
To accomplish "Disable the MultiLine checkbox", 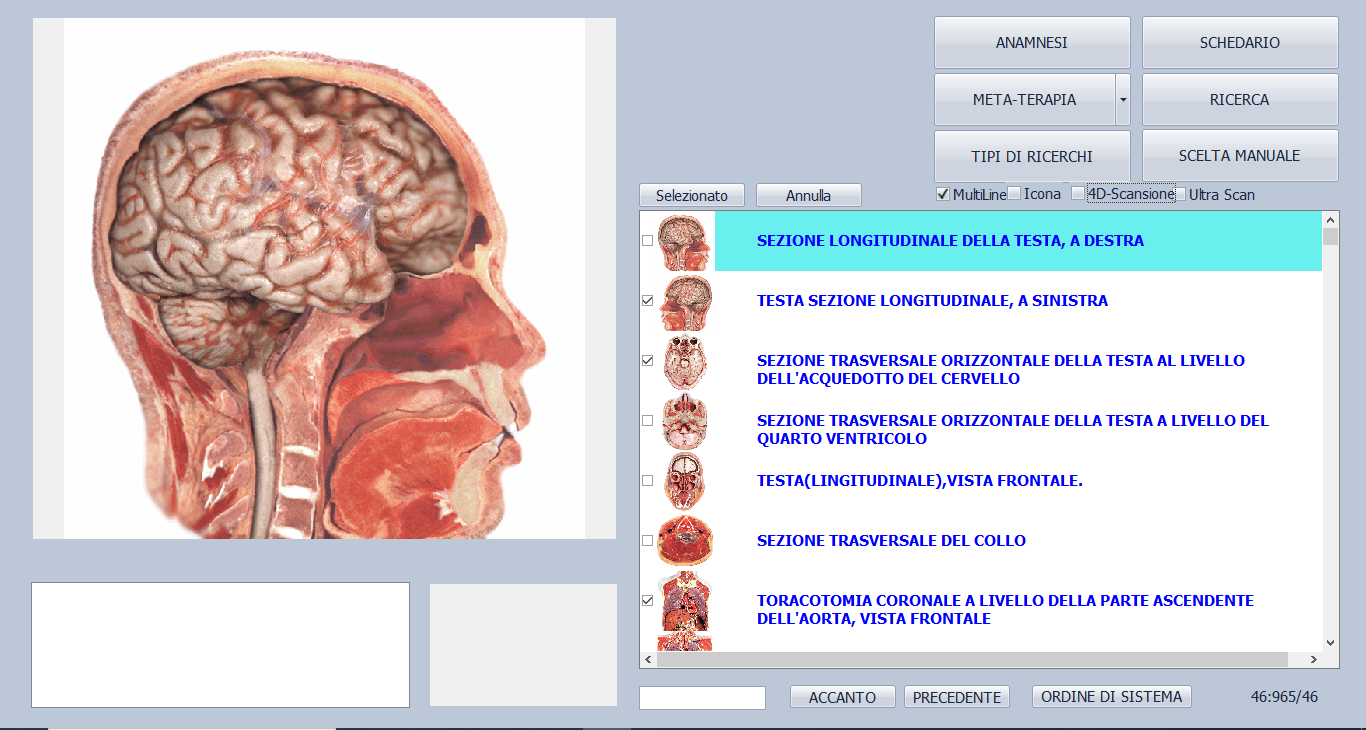I will tap(942, 194).
